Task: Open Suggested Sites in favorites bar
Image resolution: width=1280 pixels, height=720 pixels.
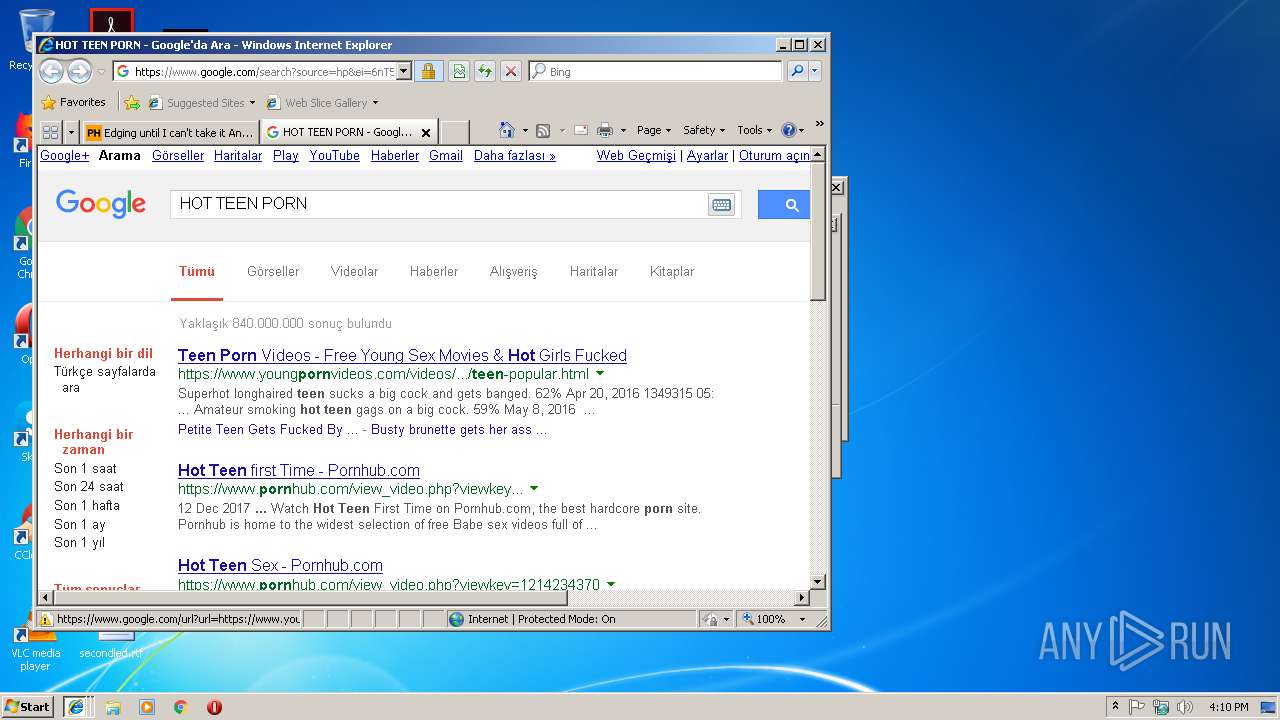Action: pos(202,102)
